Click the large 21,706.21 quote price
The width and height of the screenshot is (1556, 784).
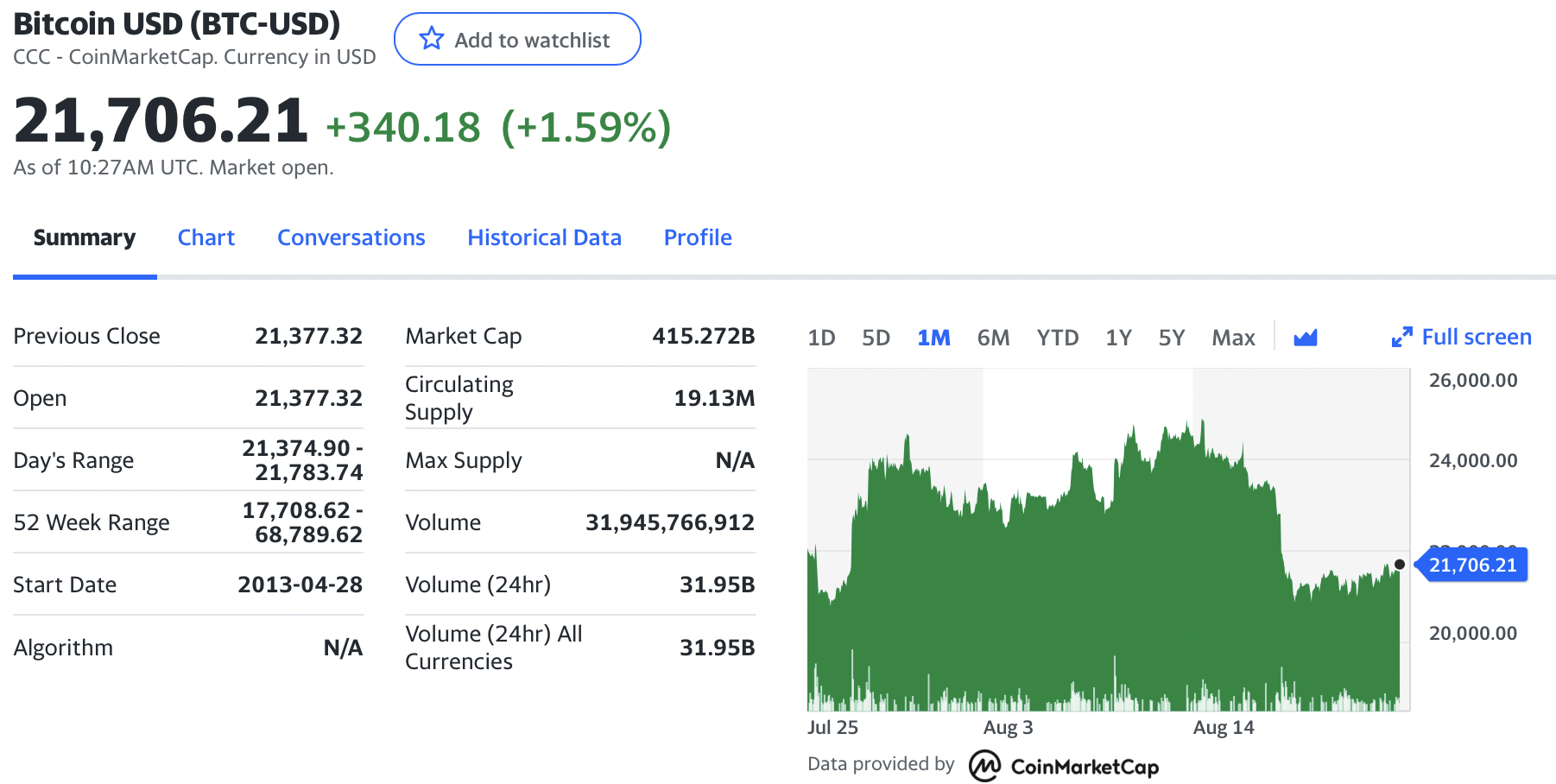click(x=161, y=121)
